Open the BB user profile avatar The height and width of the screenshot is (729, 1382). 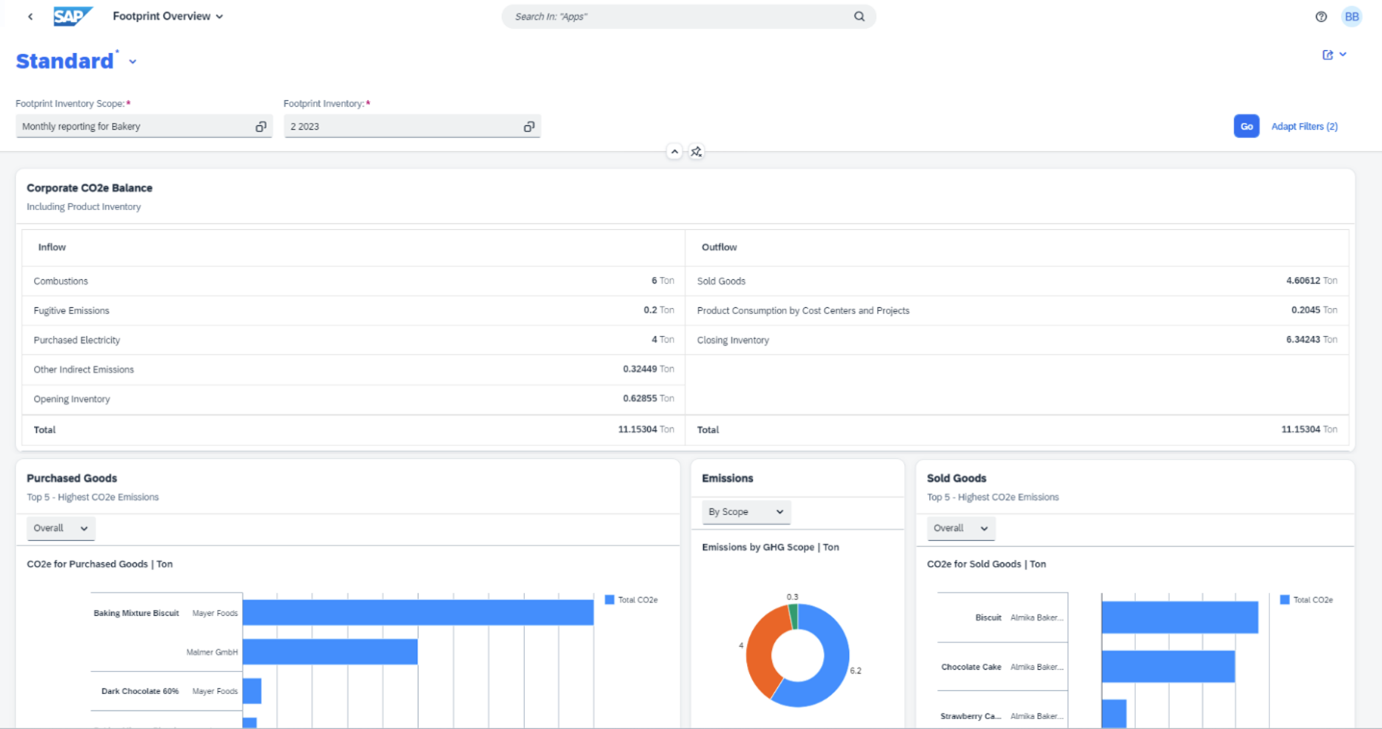(1352, 17)
